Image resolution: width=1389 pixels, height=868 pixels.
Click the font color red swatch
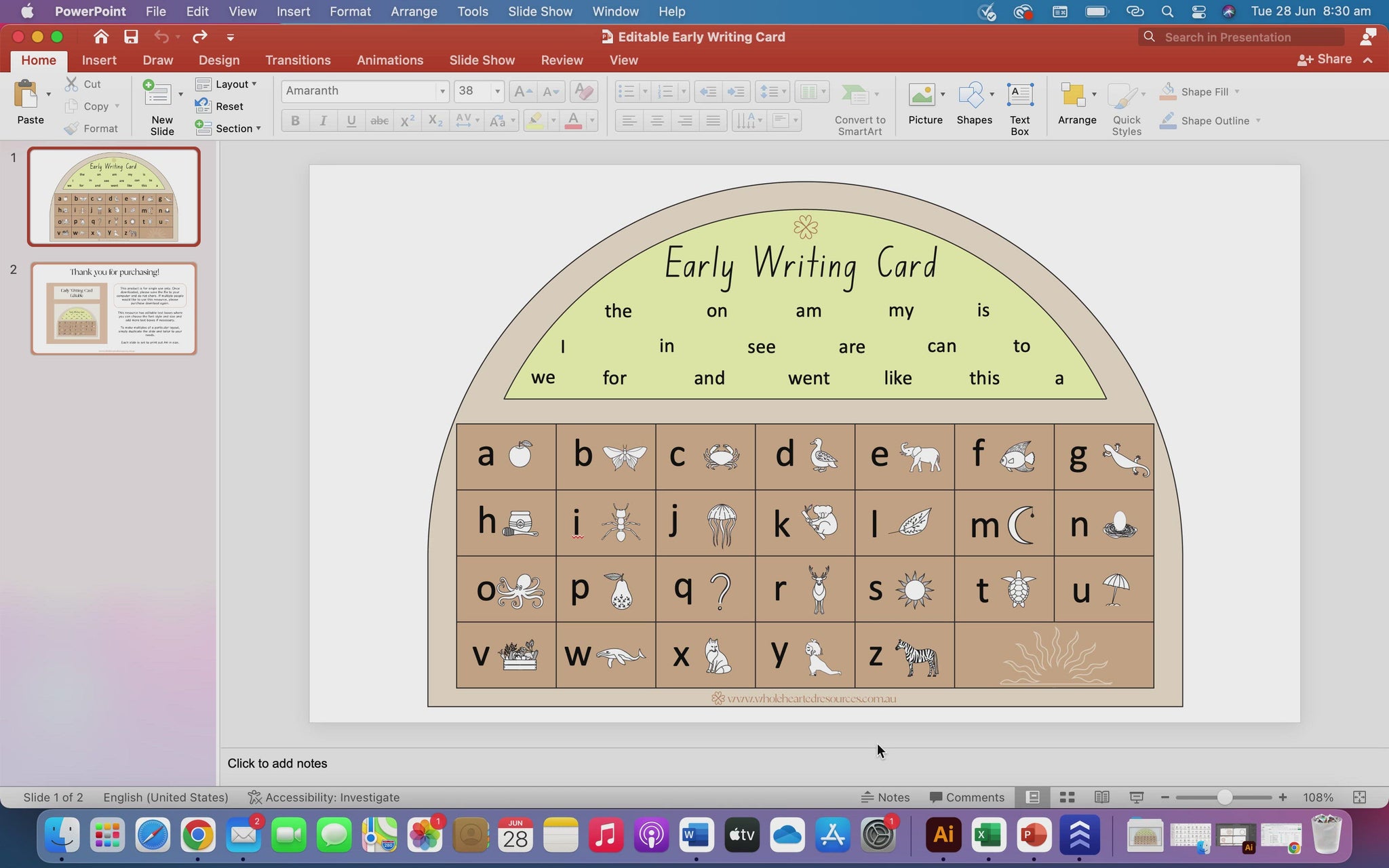tap(574, 121)
